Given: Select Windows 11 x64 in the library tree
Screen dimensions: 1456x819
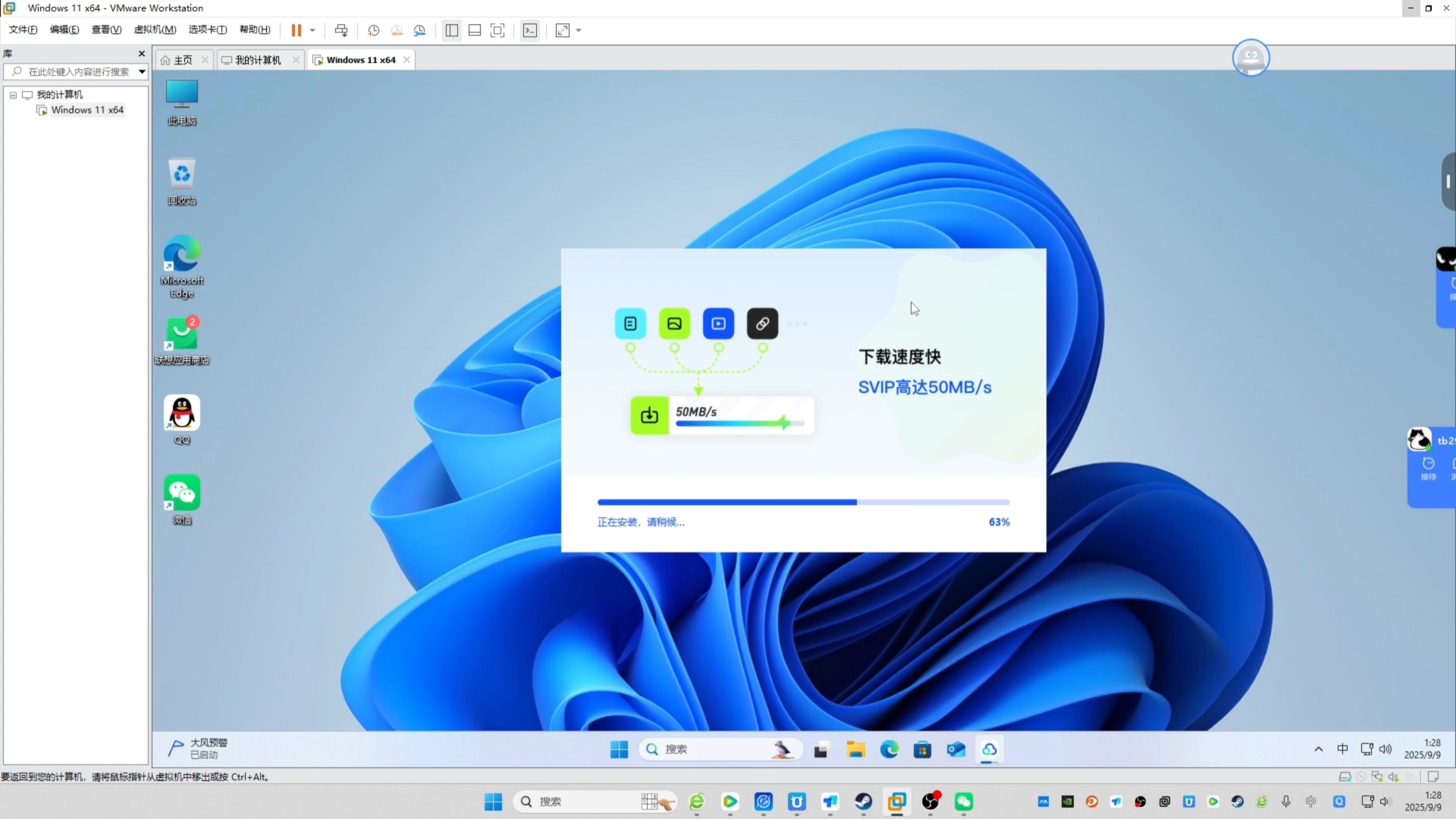Looking at the screenshot, I should tap(86, 110).
